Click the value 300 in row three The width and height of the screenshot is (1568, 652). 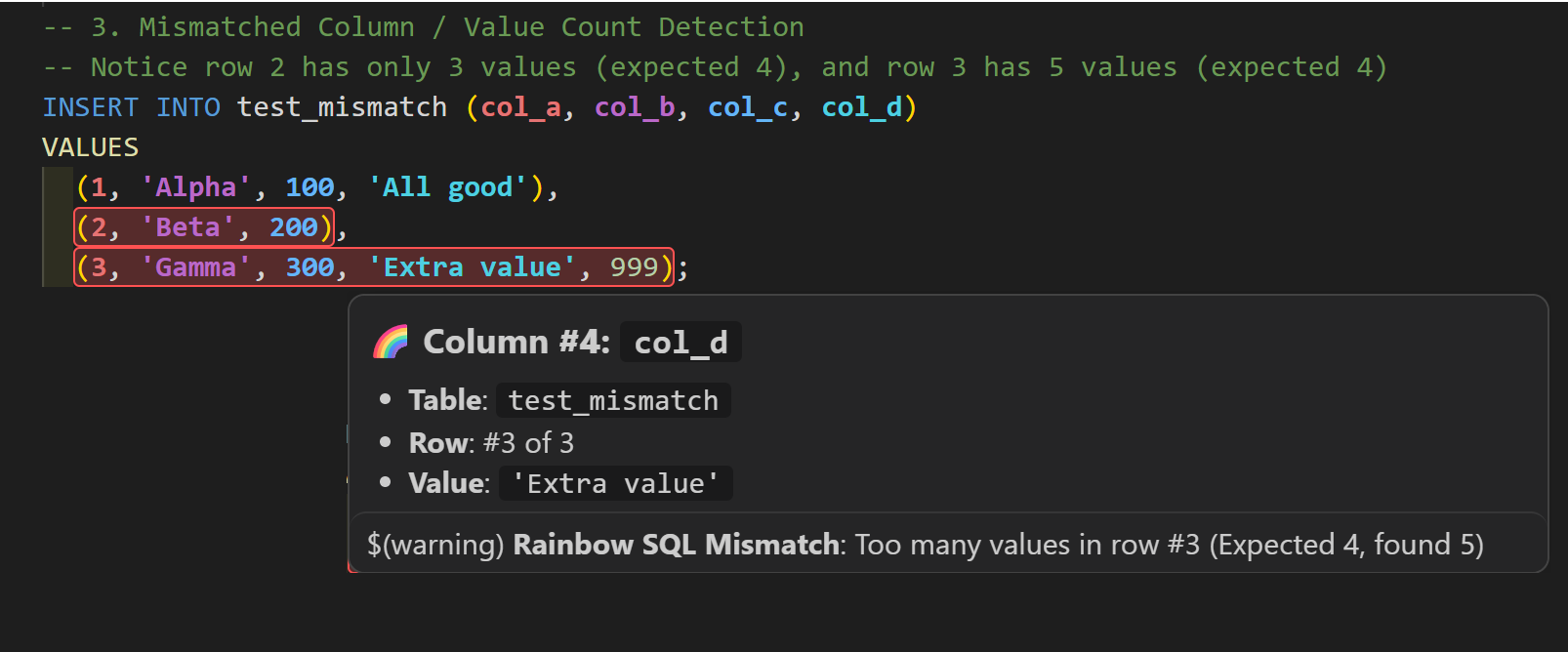point(309,267)
